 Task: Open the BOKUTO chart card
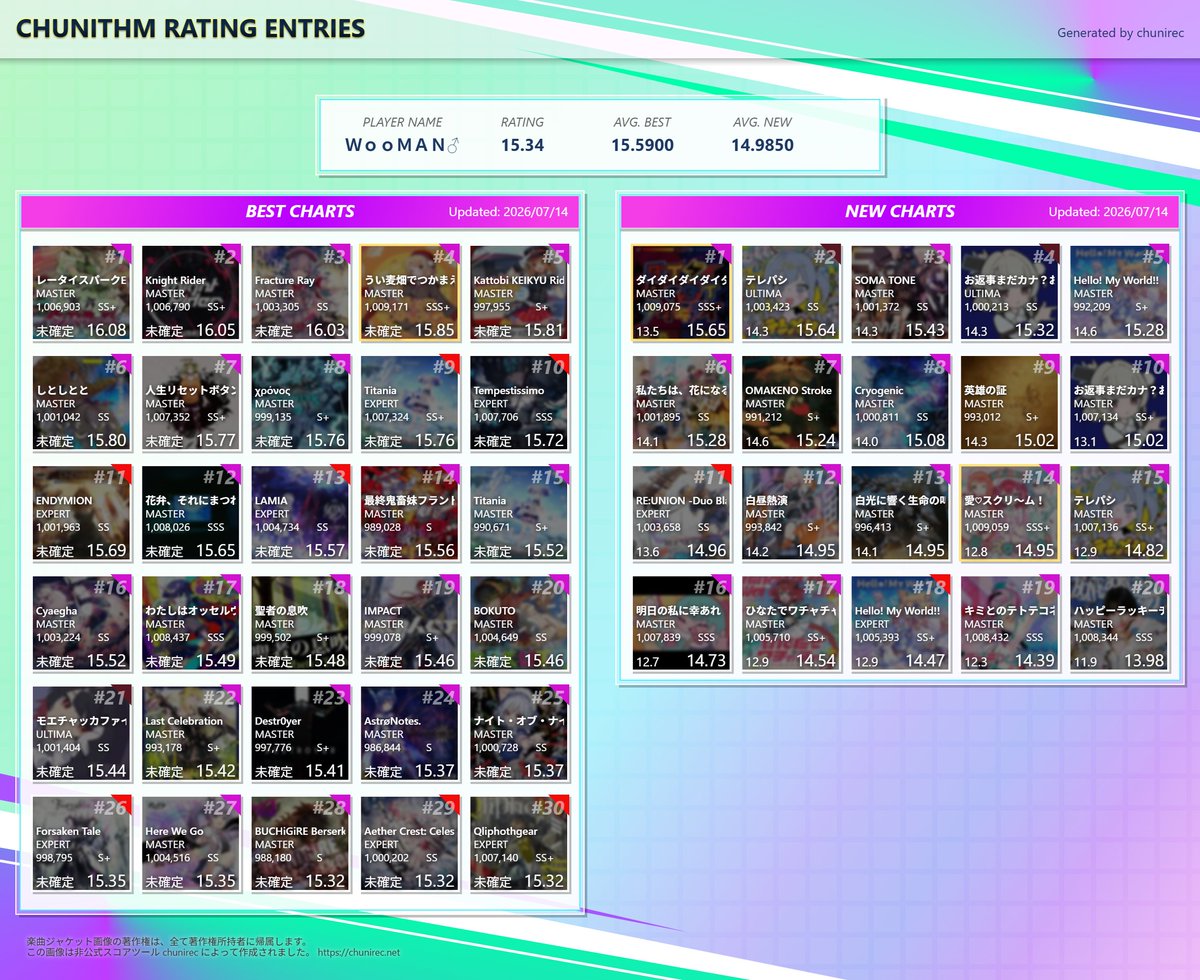tap(519, 624)
